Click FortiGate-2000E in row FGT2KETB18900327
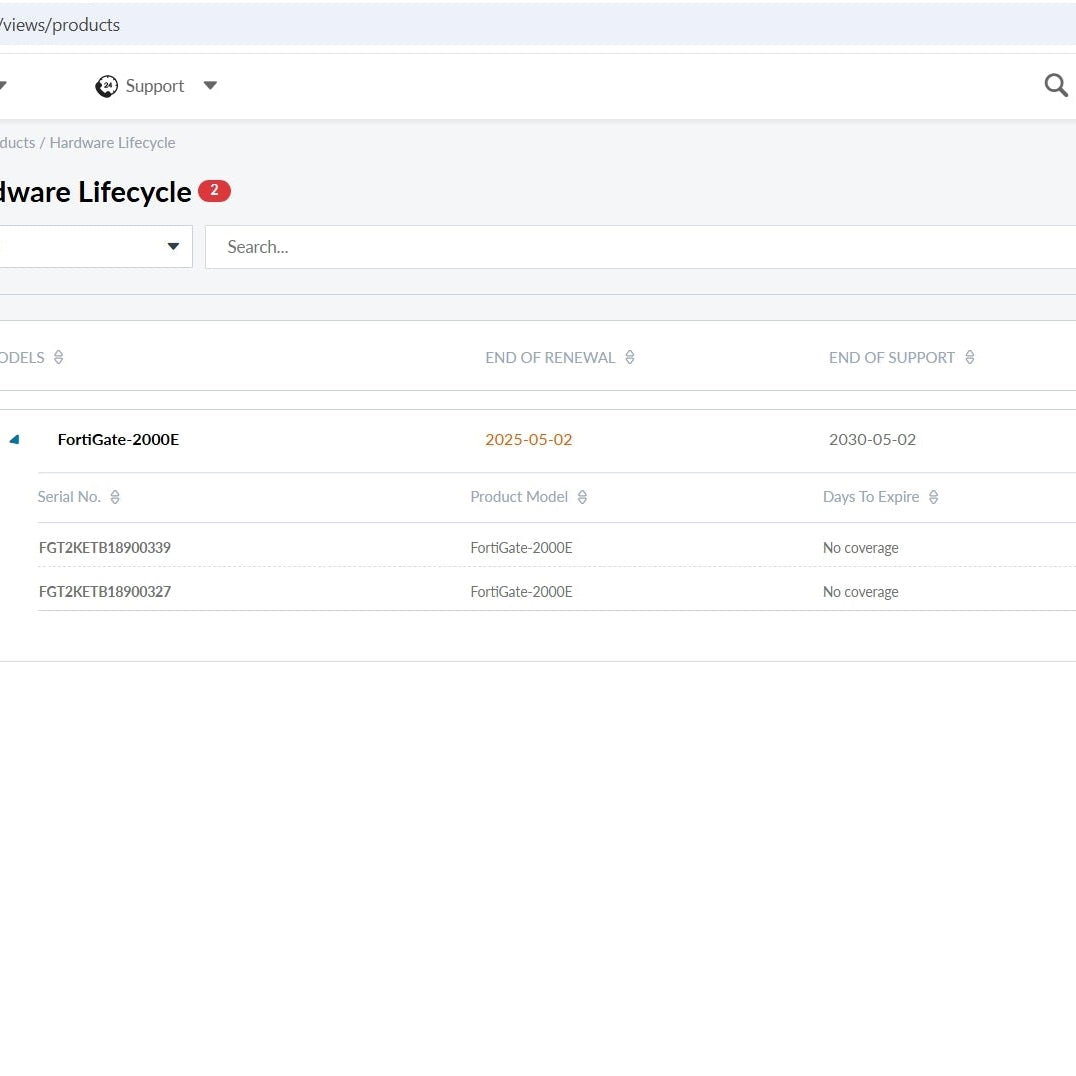The image size is (1076, 1076). pos(522,592)
